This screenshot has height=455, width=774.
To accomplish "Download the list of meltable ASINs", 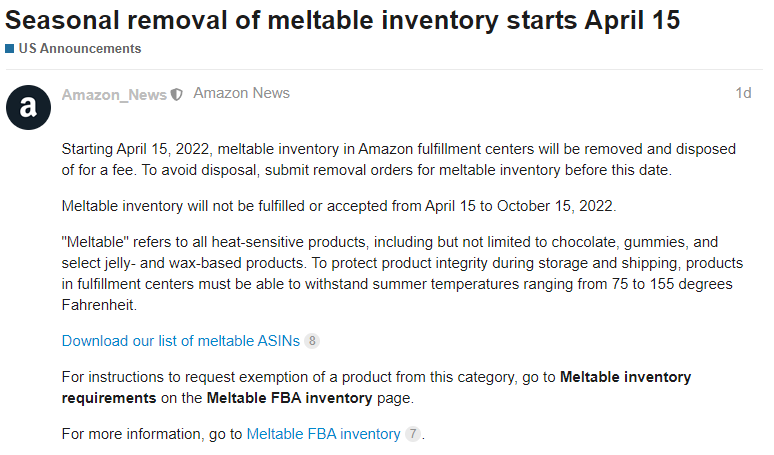I will pyautogui.click(x=180, y=340).
